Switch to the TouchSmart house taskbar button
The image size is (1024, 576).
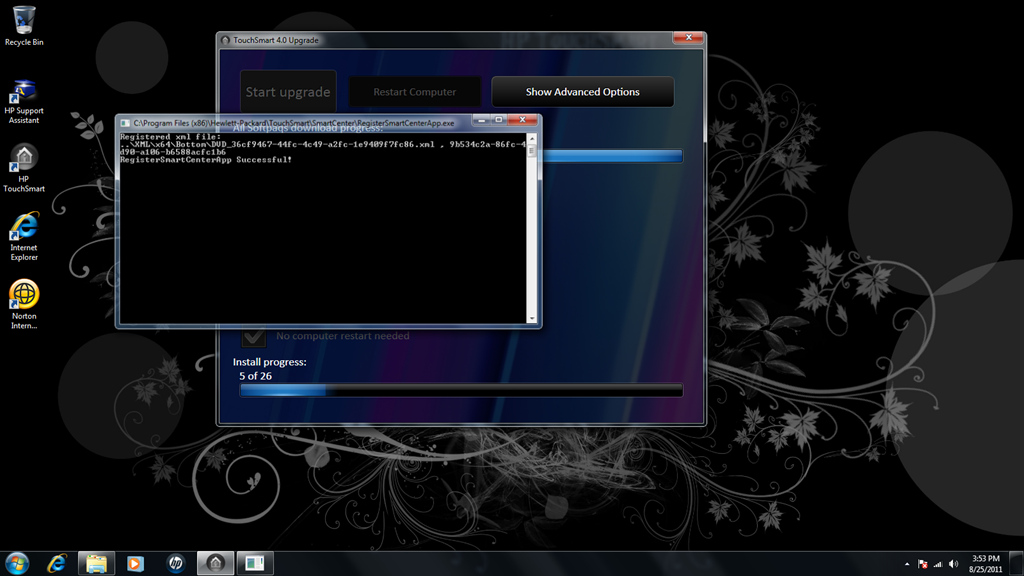click(x=216, y=563)
